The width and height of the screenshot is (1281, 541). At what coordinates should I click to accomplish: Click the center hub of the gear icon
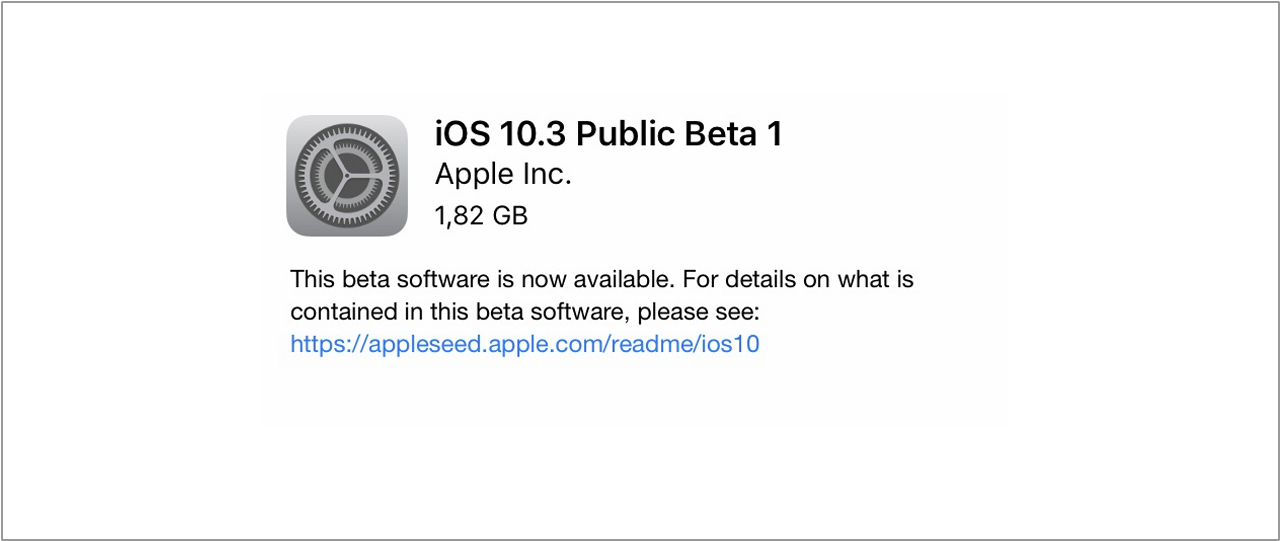click(x=347, y=176)
